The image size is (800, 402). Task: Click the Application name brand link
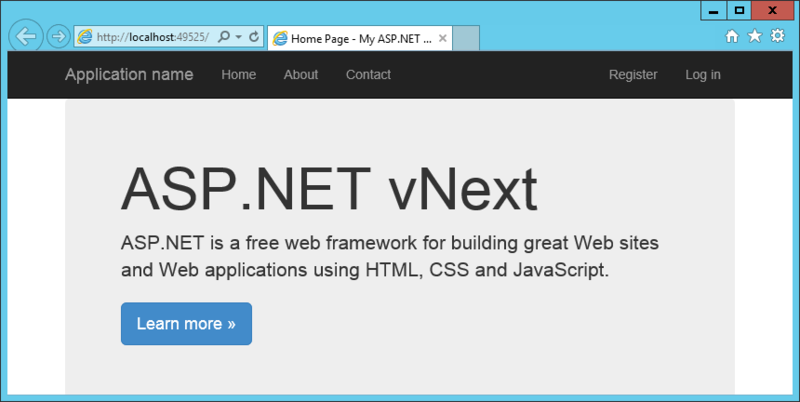point(129,74)
